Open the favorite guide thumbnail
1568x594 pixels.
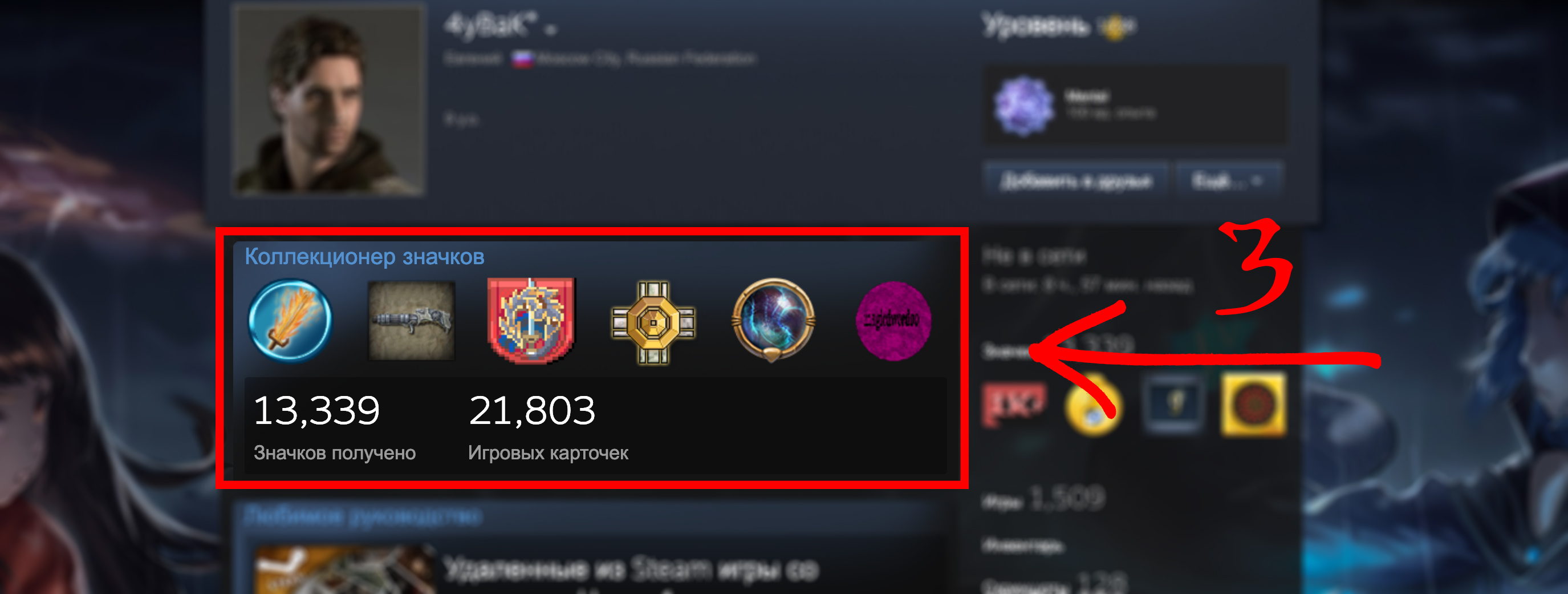pos(344,569)
